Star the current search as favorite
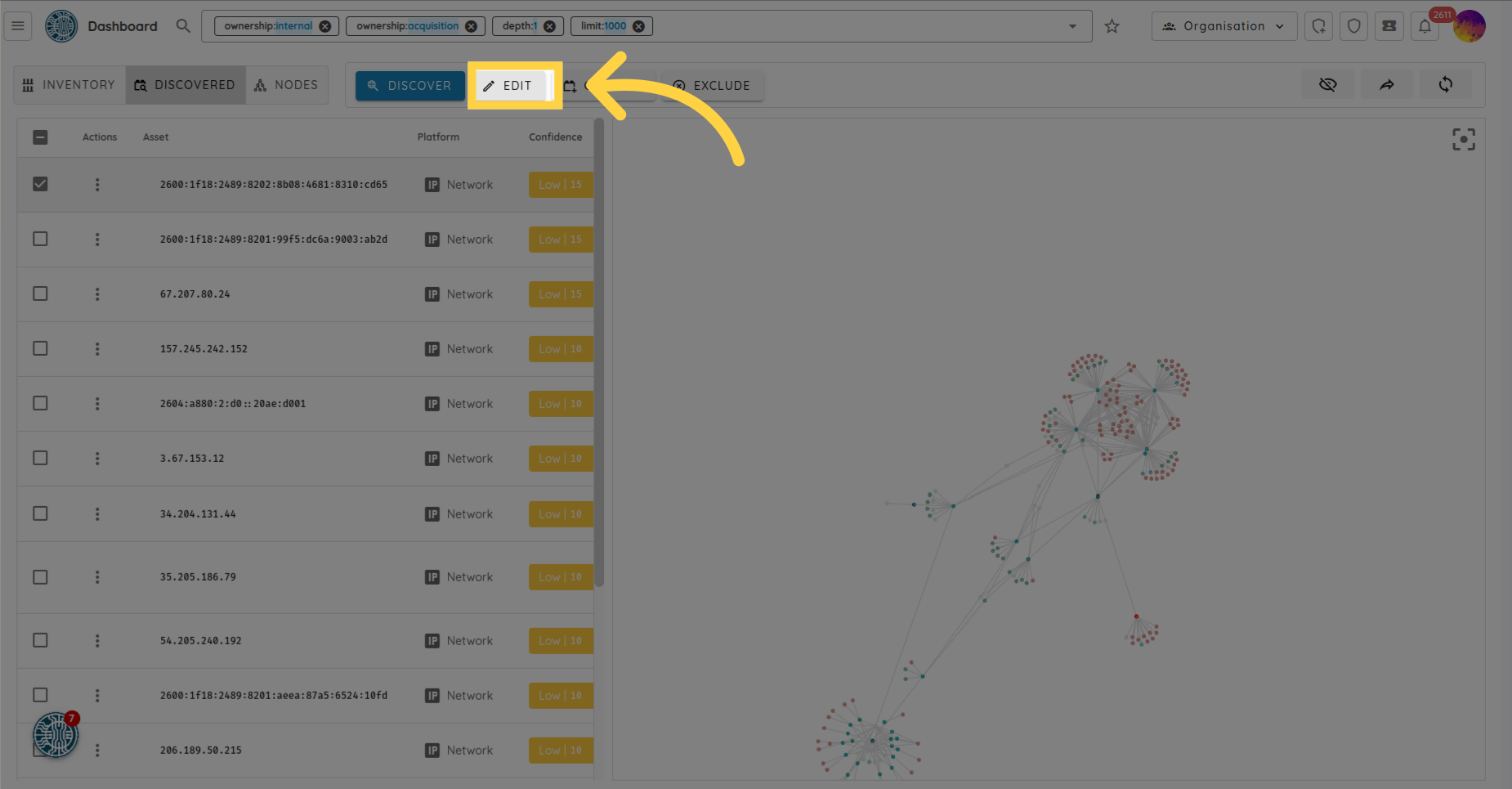The height and width of the screenshot is (789, 1512). (x=1112, y=26)
